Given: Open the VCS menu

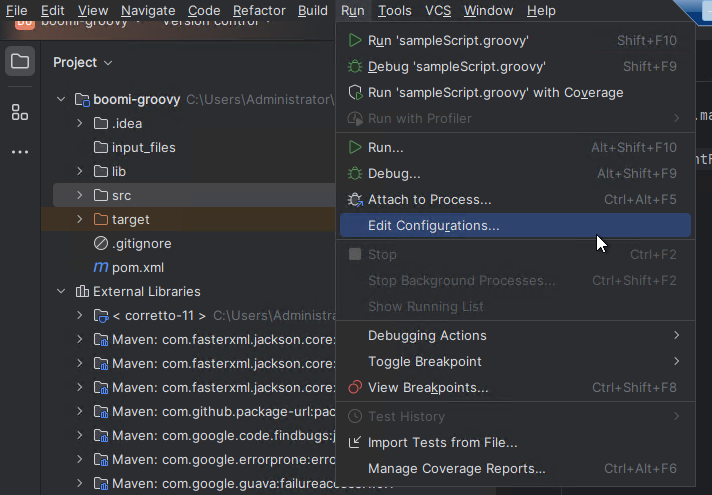Looking at the screenshot, I should click(x=438, y=10).
